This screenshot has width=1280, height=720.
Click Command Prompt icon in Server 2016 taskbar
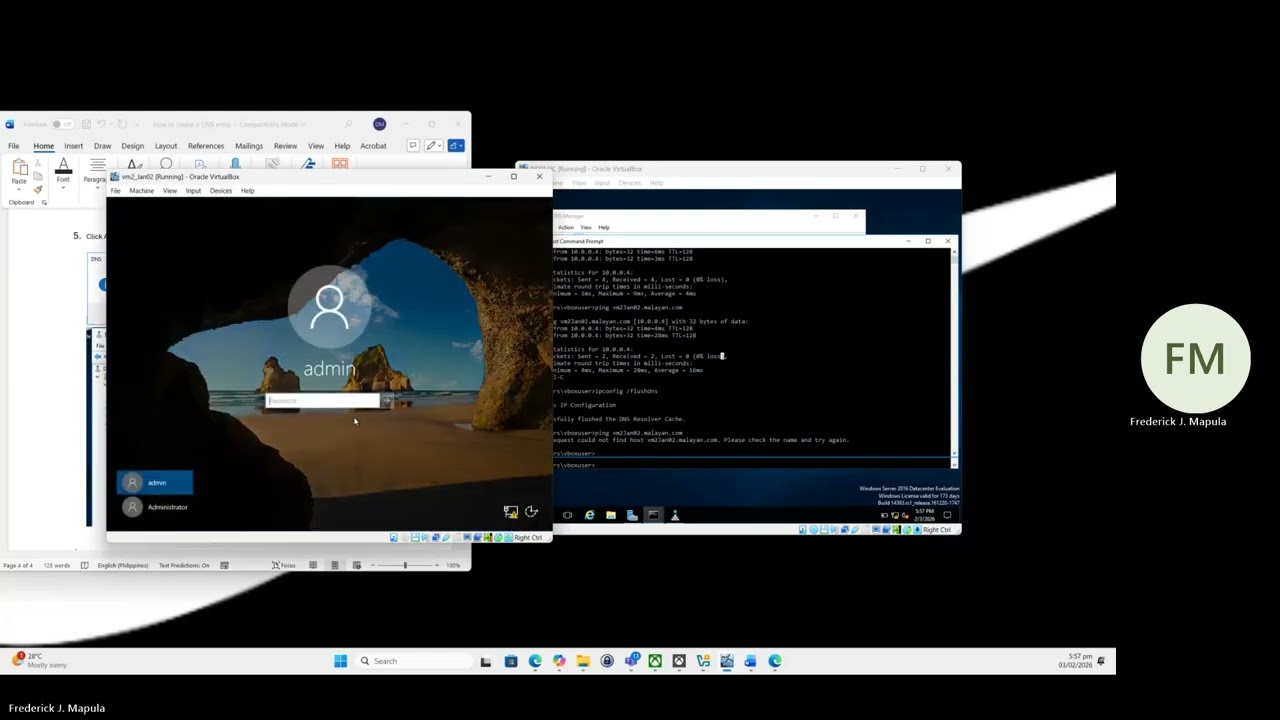coord(653,515)
